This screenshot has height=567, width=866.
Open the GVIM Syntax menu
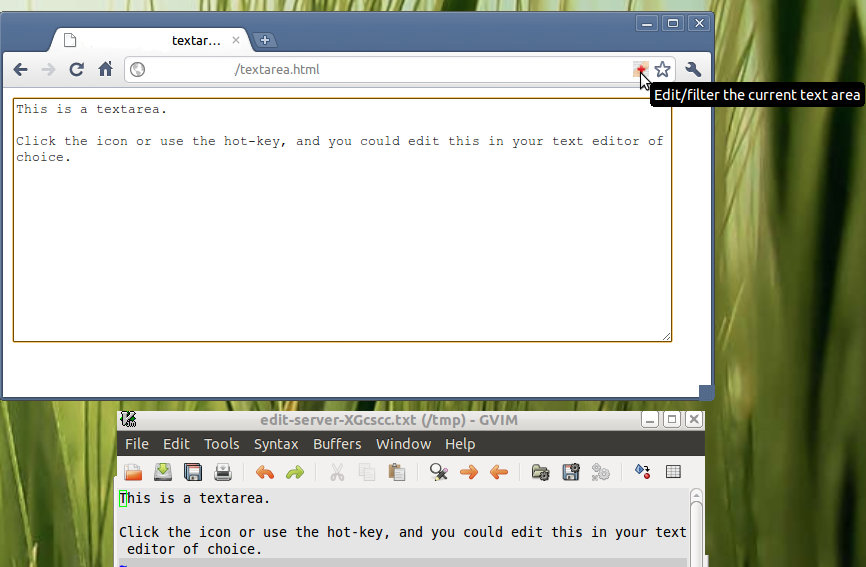[276, 444]
